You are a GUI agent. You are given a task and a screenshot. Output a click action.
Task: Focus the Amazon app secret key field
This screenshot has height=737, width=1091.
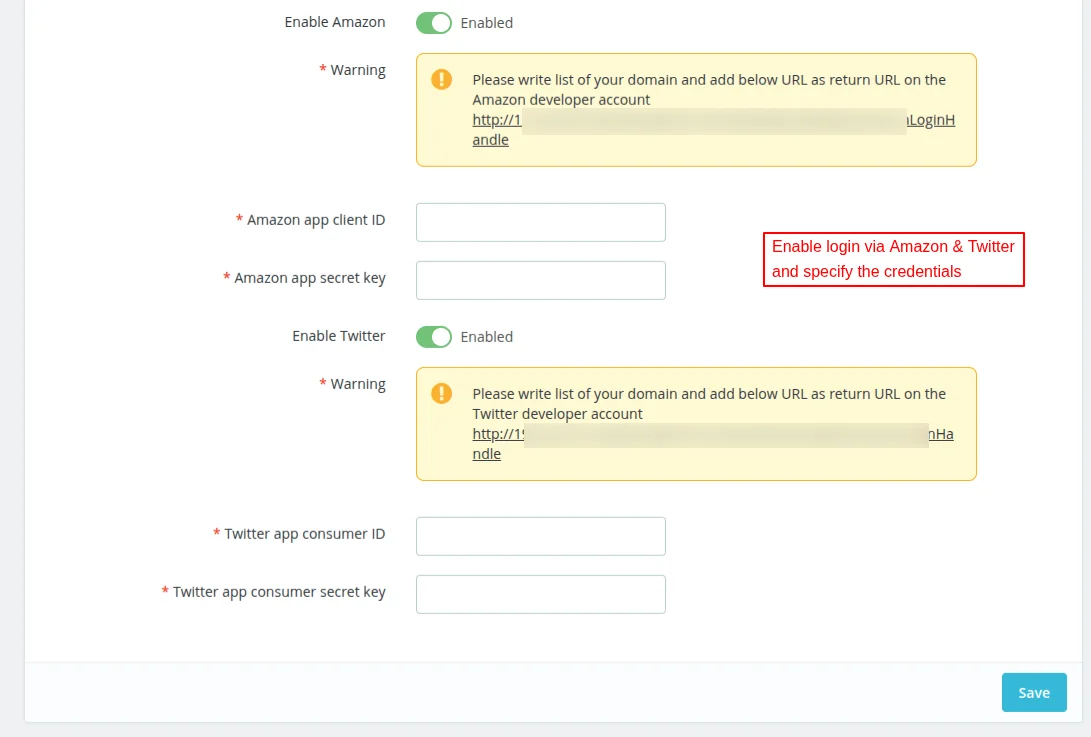tap(540, 280)
